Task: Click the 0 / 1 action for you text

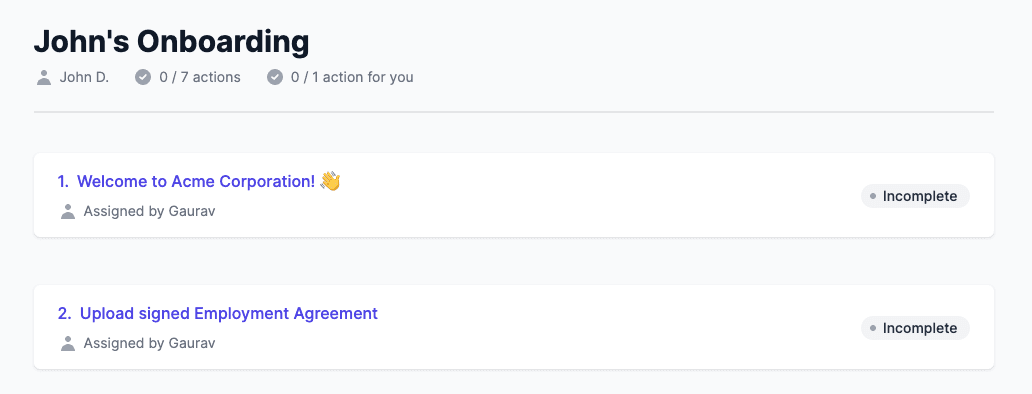Action: (x=352, y=78)
